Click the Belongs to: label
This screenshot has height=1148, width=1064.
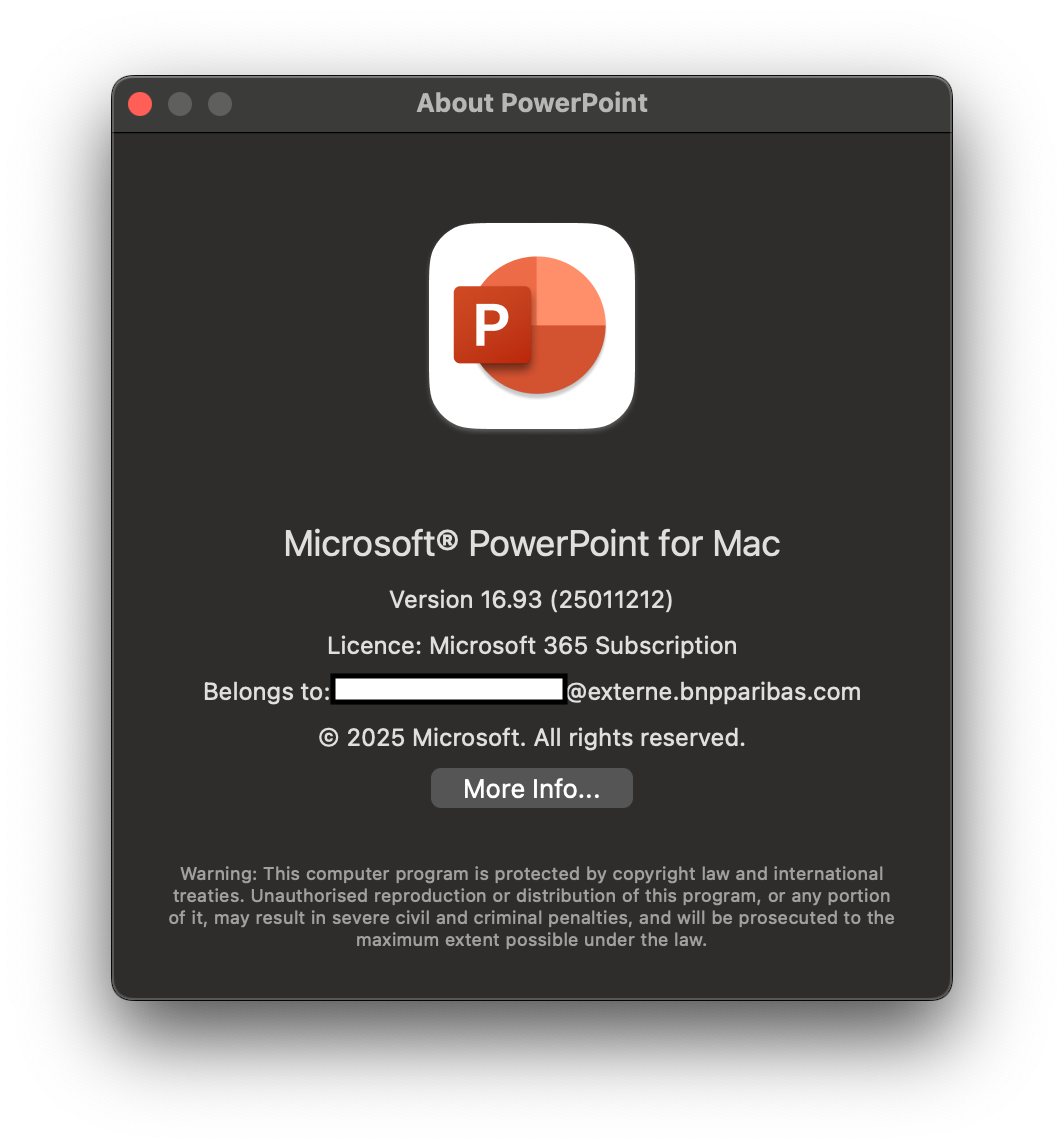[x=267, y=692]
